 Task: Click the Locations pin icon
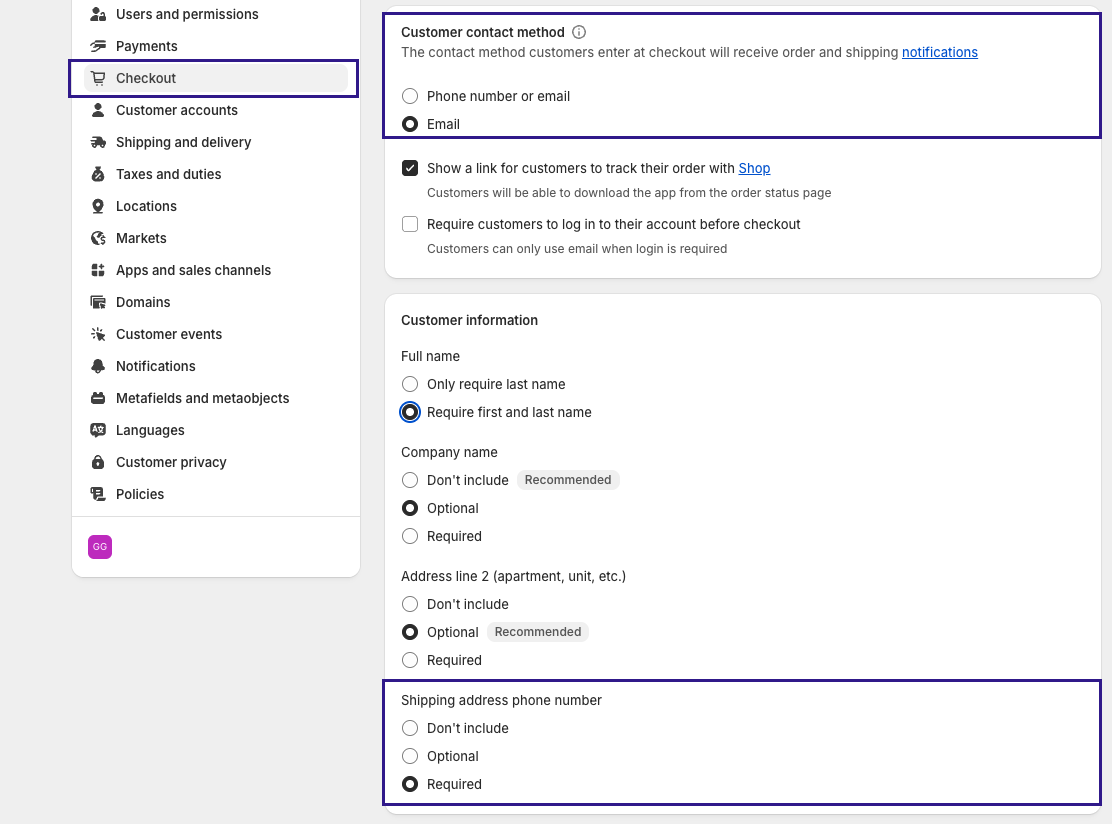pos(99,206)
